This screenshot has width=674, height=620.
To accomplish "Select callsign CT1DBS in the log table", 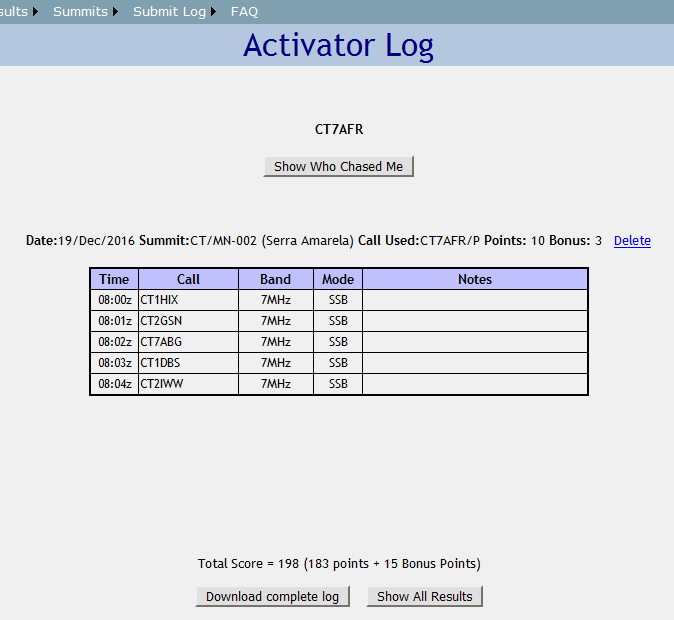I will 160,363.
